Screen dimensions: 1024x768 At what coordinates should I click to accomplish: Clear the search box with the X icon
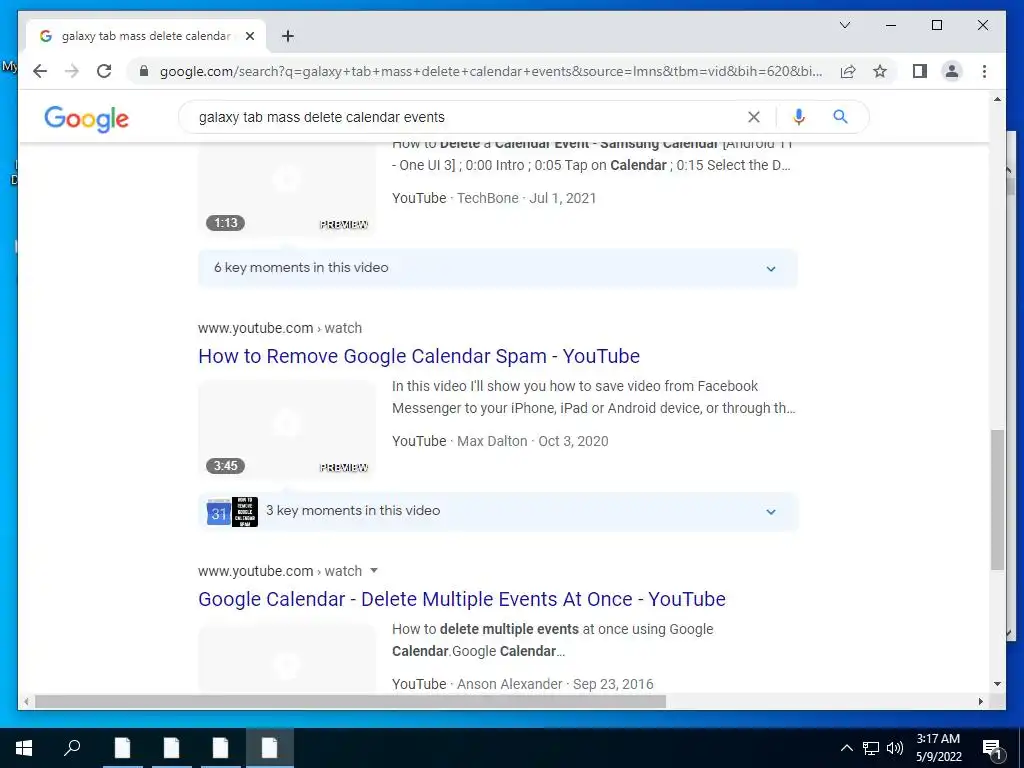tap(754, 117)
